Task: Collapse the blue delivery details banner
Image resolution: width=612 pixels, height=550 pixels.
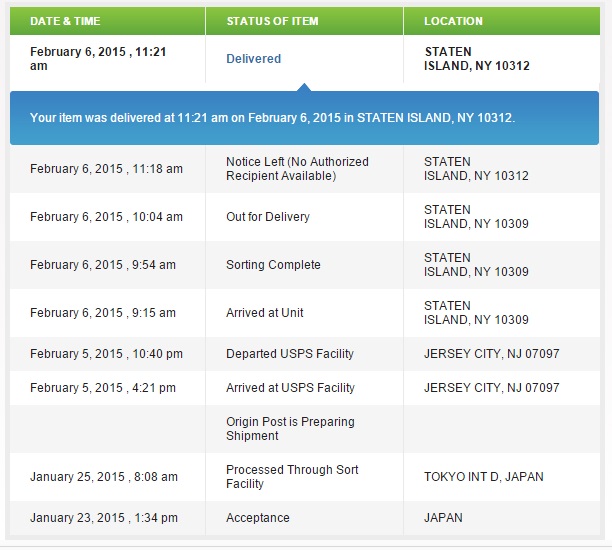Action: click(304, 118)
